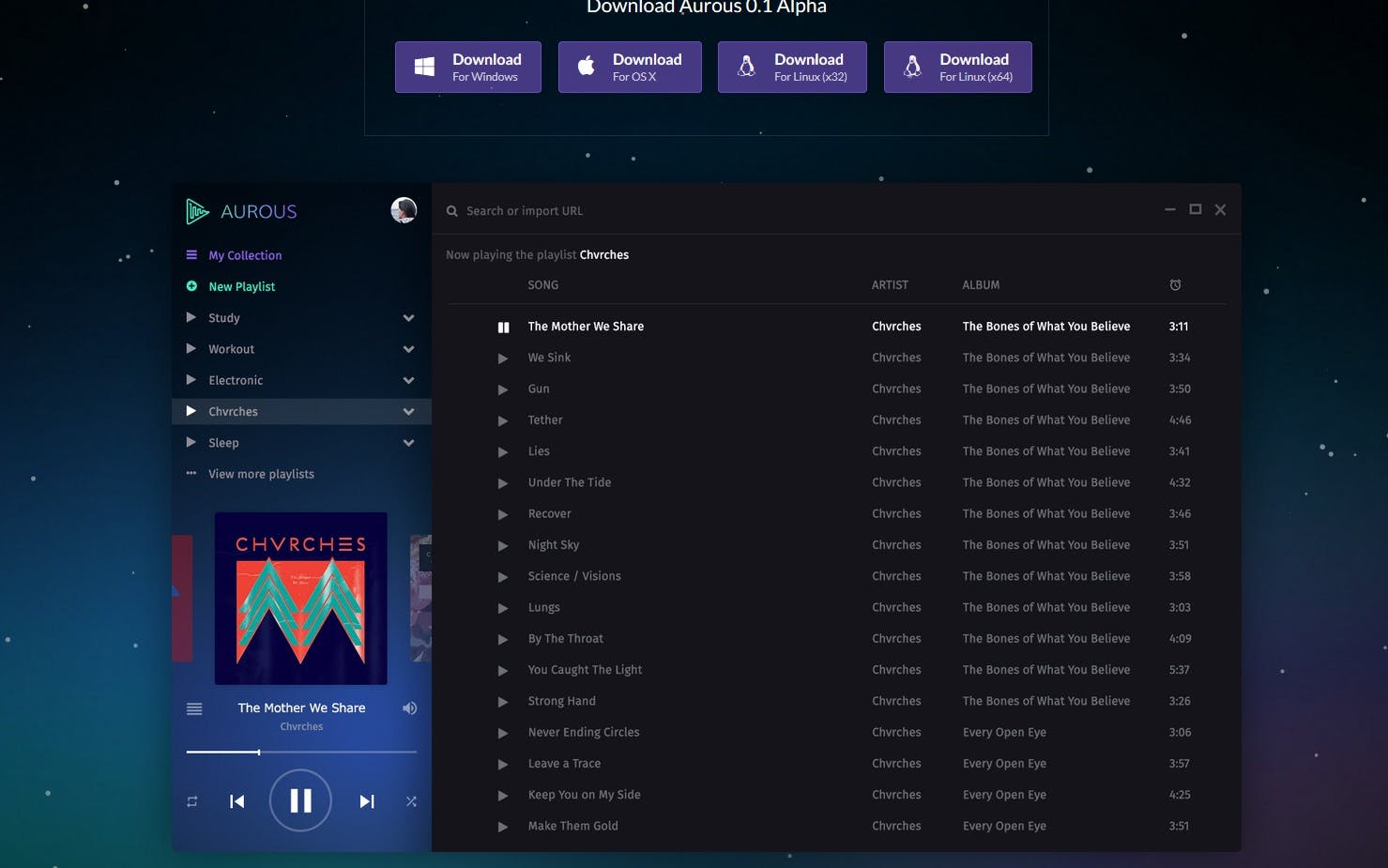Expand the Sleep playlist chevron
Viewport: 1388px width, 868px height.
coord(408,443)
